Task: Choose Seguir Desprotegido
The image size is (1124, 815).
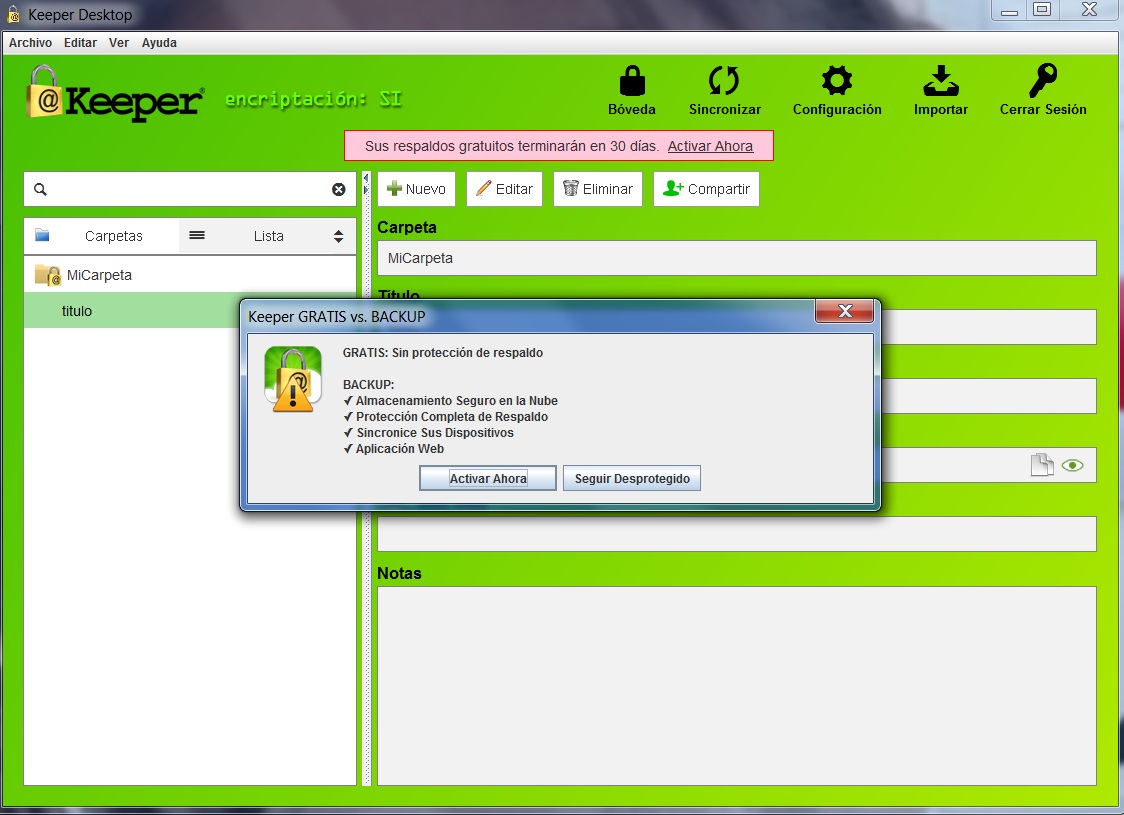Action: (x=632, y=478)
